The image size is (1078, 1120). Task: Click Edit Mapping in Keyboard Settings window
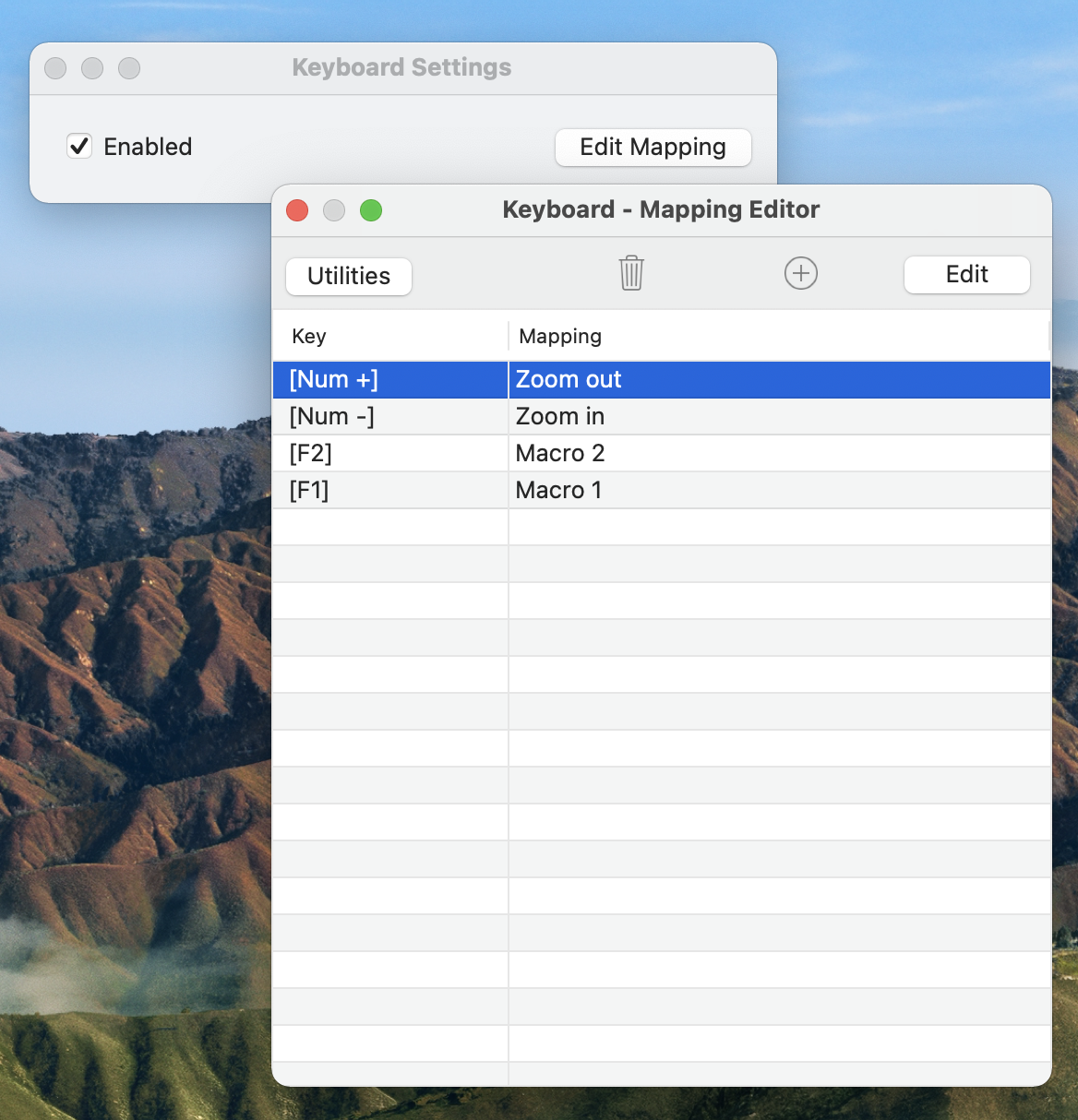[653, 147]
